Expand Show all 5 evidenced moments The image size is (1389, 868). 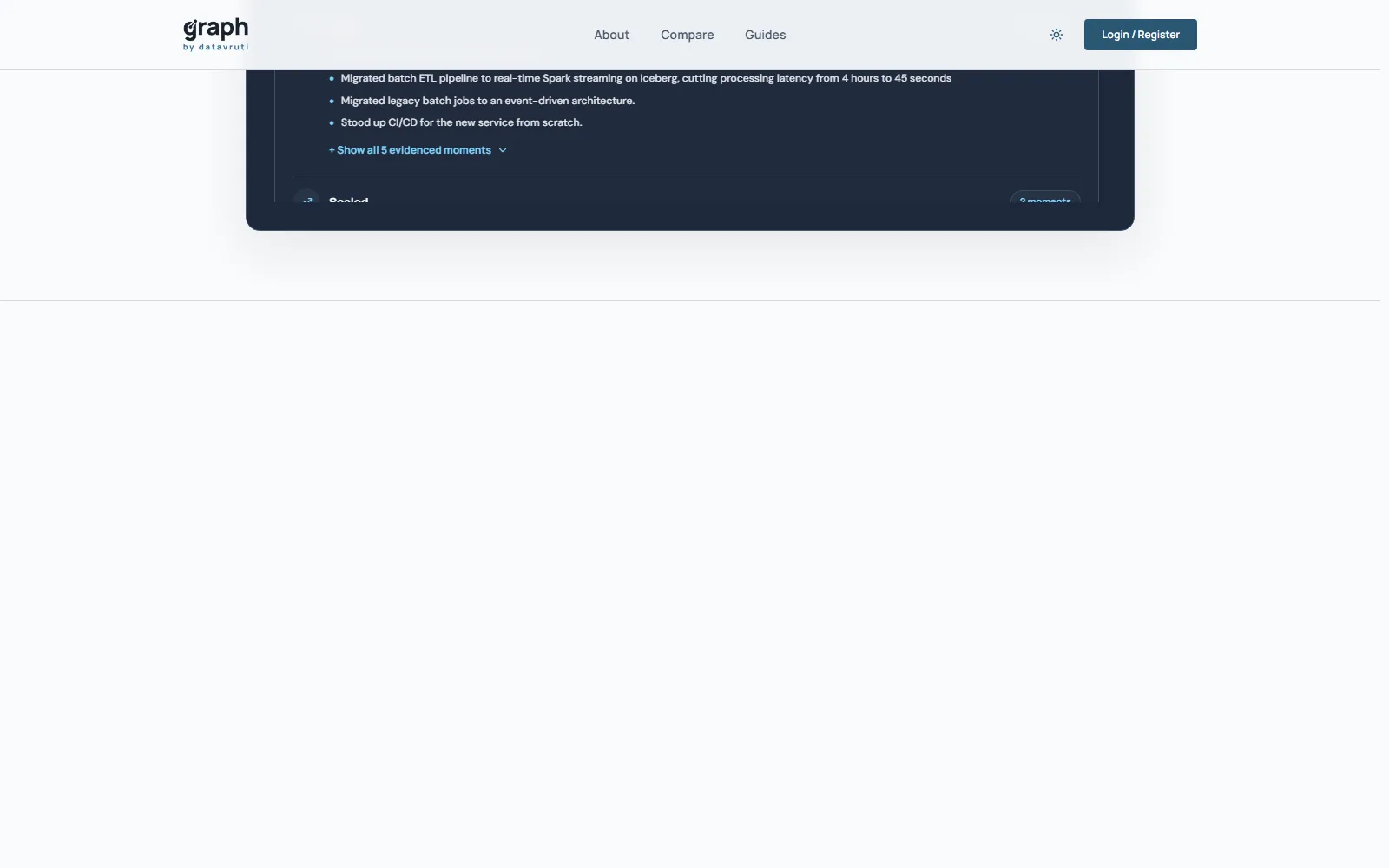[x=417, y=150]
